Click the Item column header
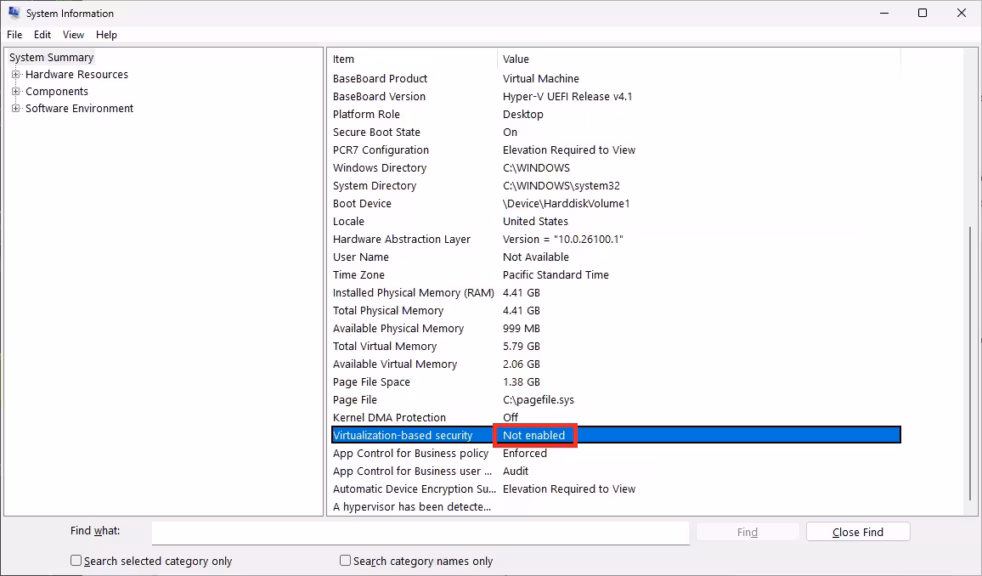 click(412, 58)
